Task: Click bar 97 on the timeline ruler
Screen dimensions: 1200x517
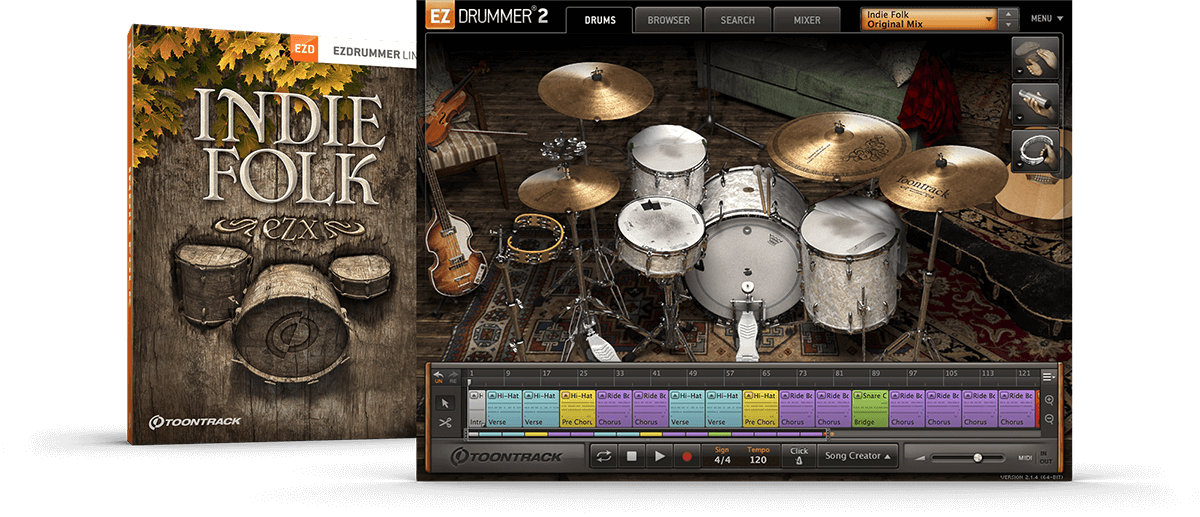Action: tap(911, 375)
